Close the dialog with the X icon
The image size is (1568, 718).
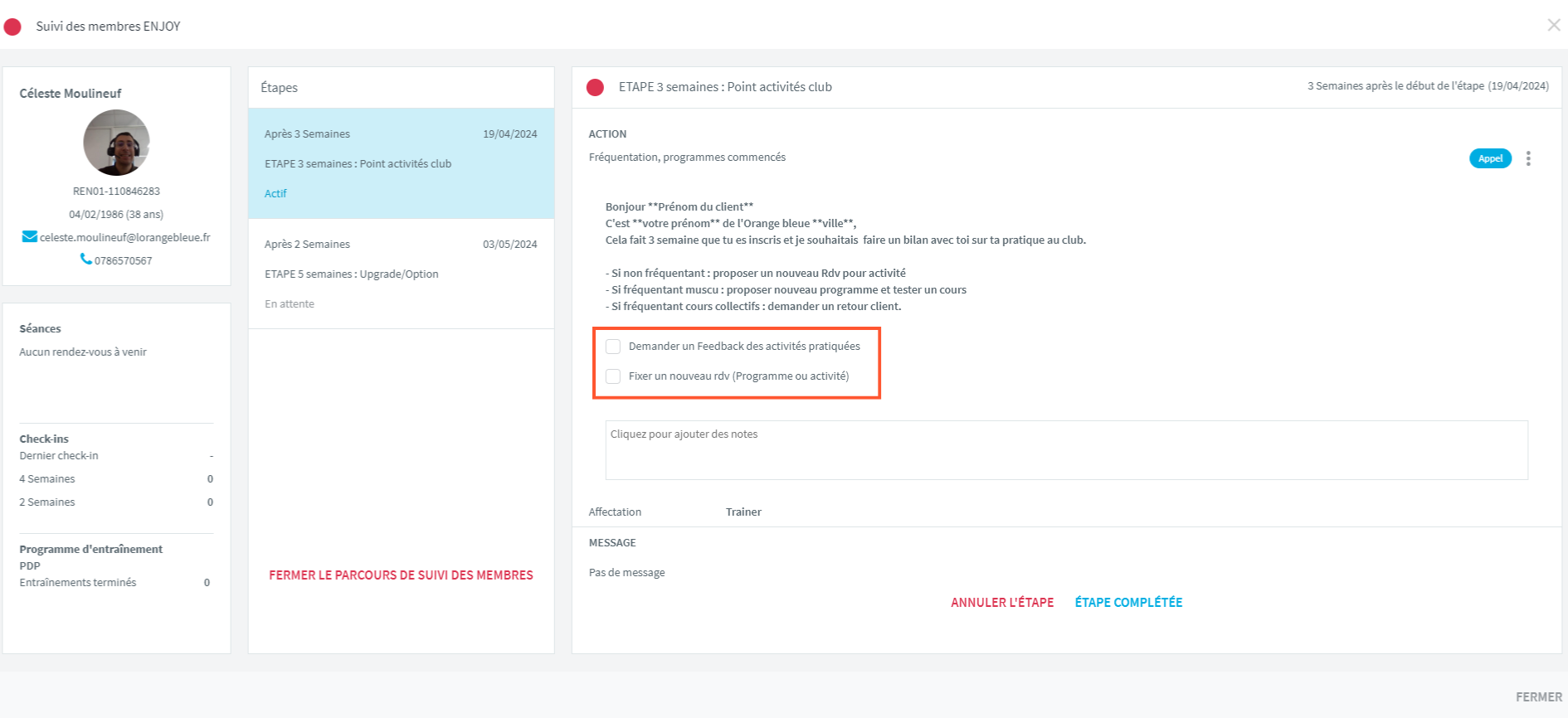[1553, 25]
